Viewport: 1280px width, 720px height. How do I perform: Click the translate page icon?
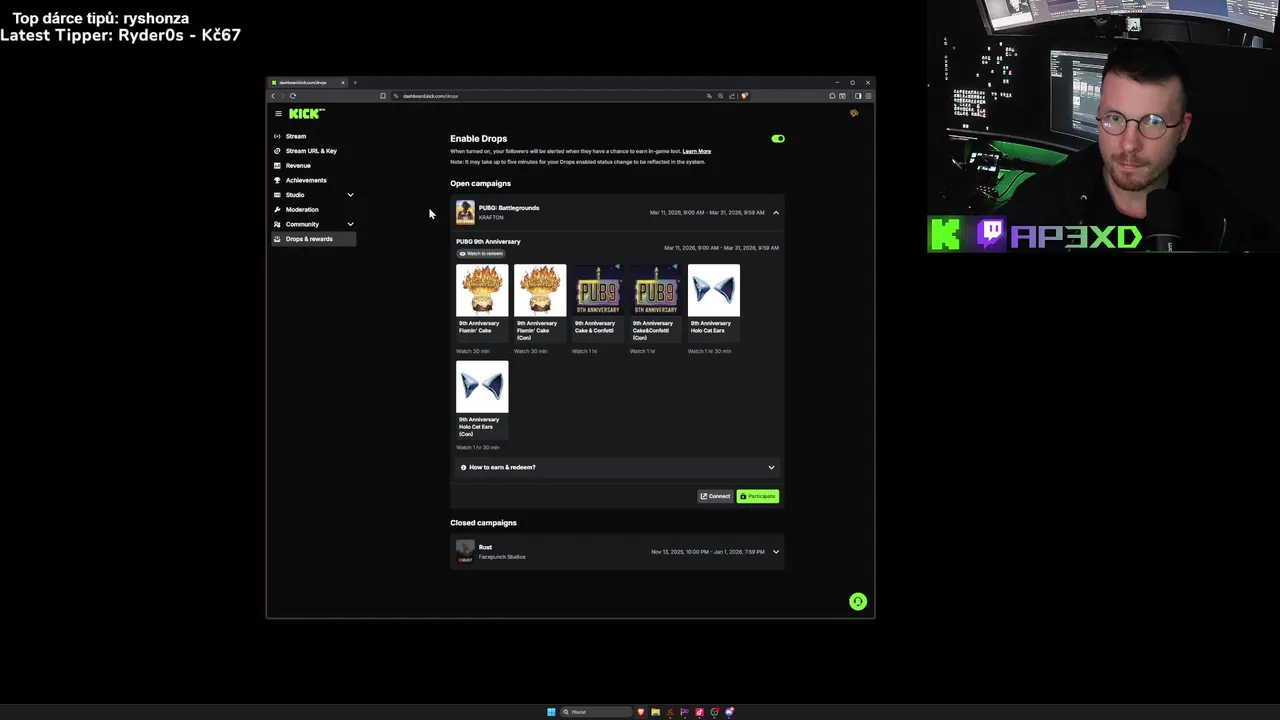point(709,96)
